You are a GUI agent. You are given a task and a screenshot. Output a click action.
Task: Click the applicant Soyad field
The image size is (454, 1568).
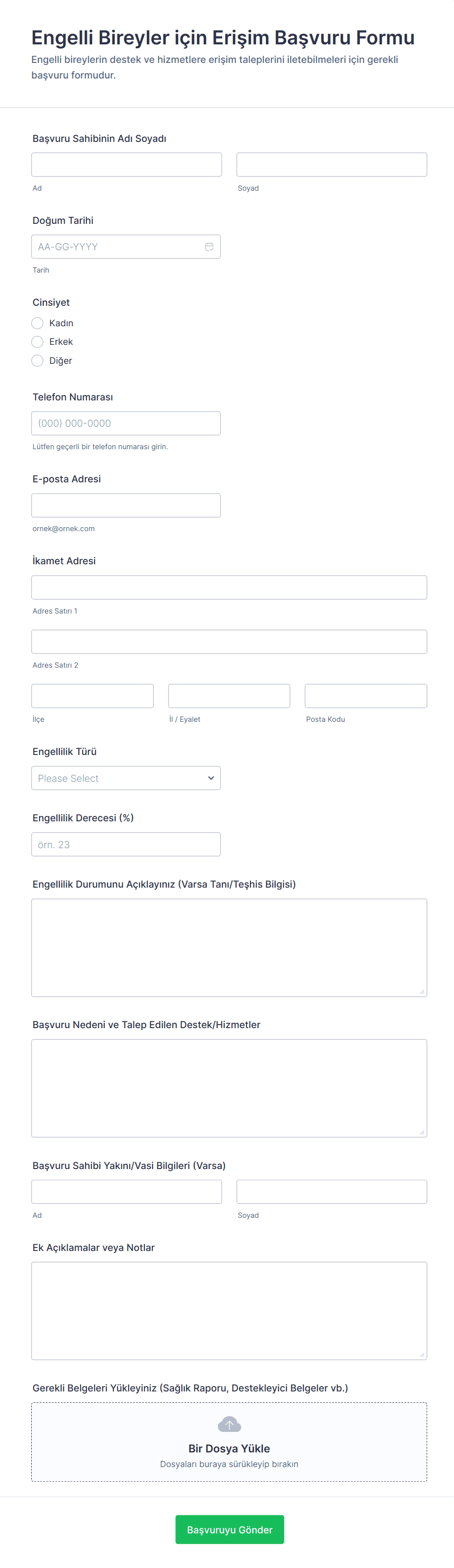click(x=331, y=164)
